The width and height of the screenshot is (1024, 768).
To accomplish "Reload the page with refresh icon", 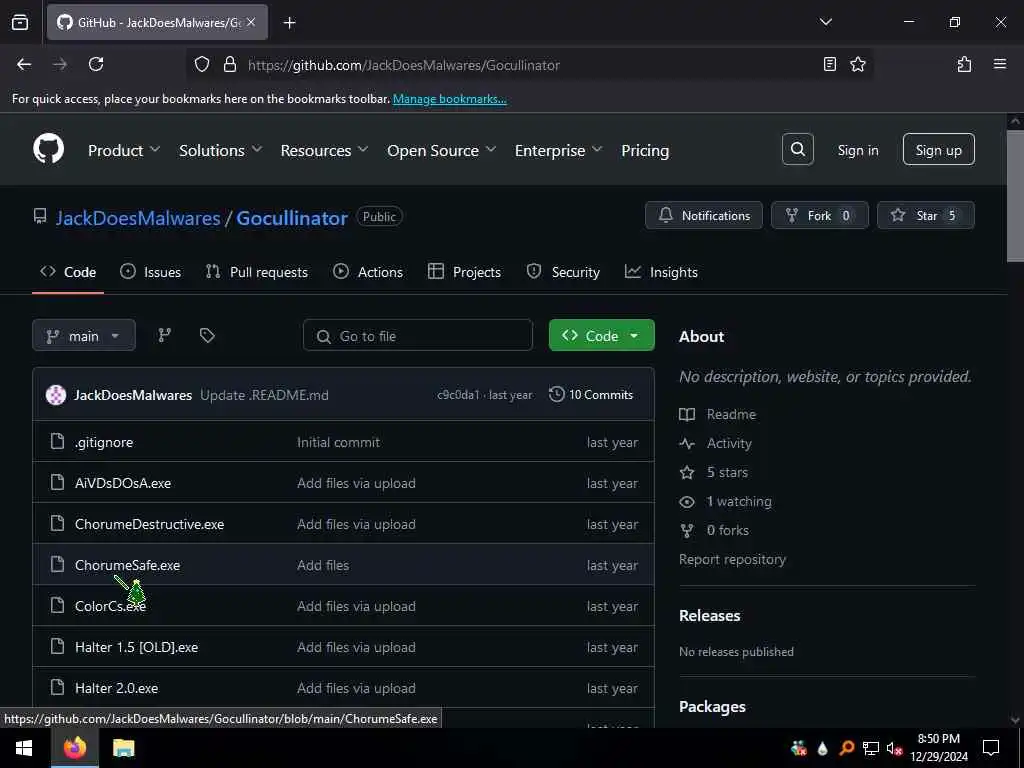I will click(x=96, y=64).
